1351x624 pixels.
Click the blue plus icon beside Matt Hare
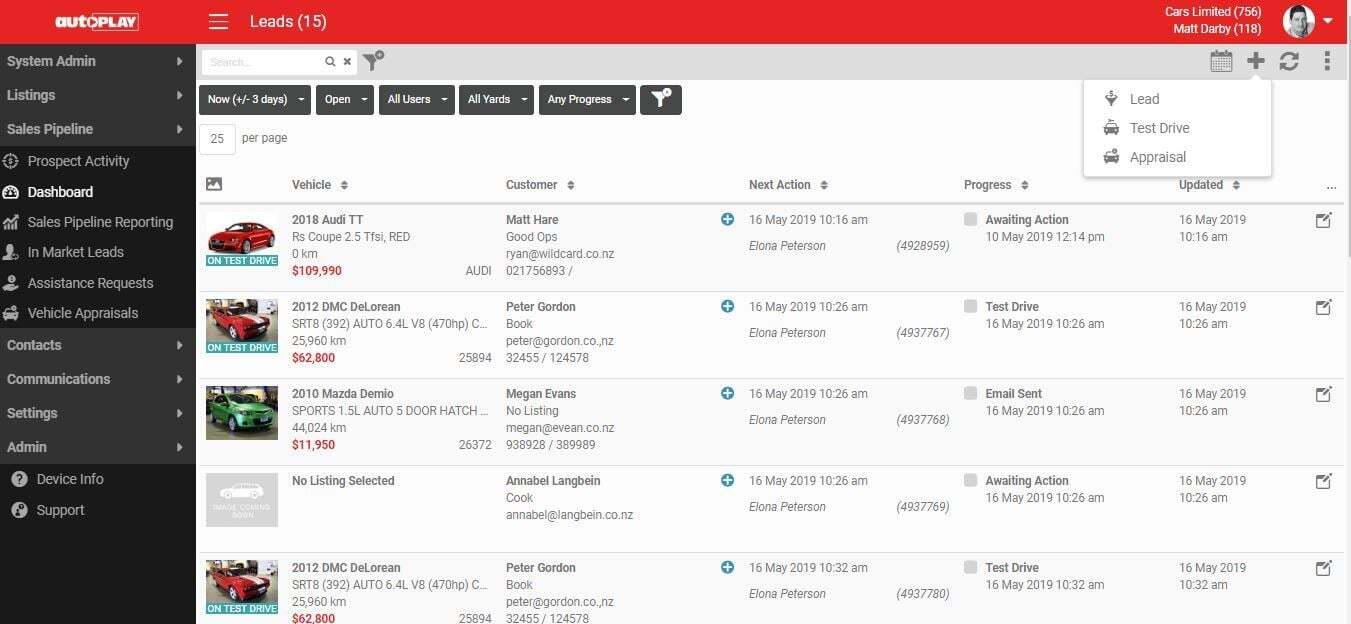click(727, 219)
